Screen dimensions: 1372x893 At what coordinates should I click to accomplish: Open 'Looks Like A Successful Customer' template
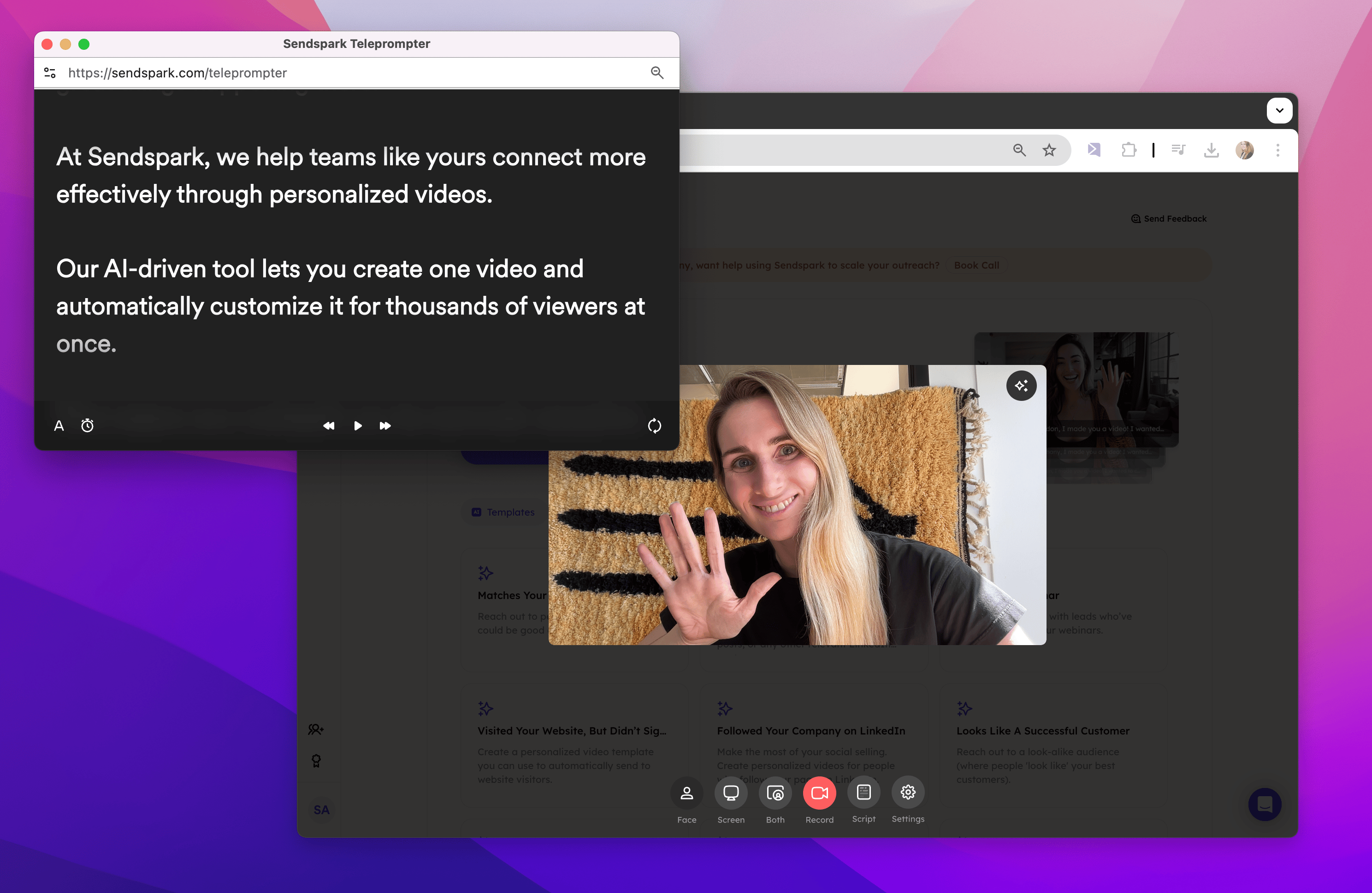[x=1053, y=745]
